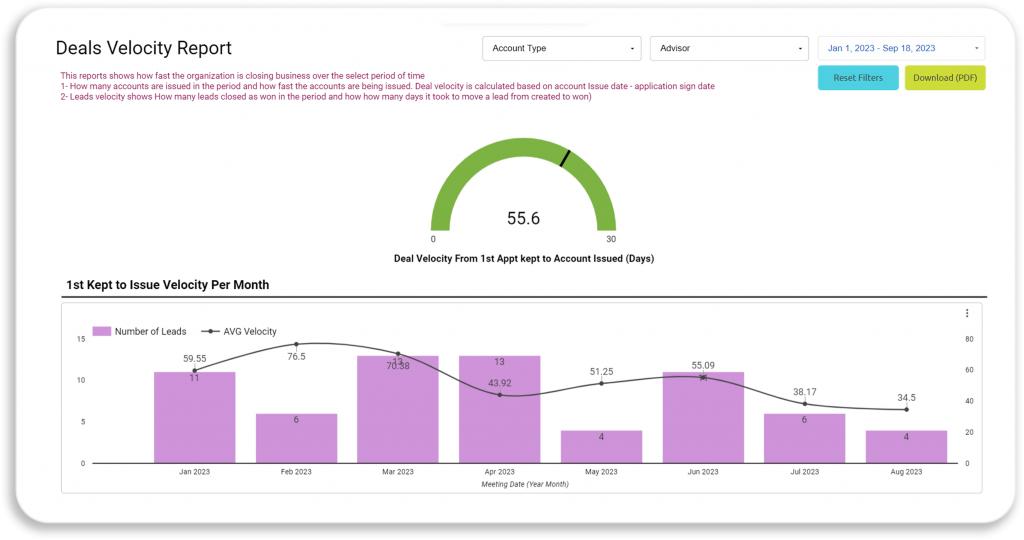
Task: Click the Jan 2023 axis label
Action: pos(195,471)
